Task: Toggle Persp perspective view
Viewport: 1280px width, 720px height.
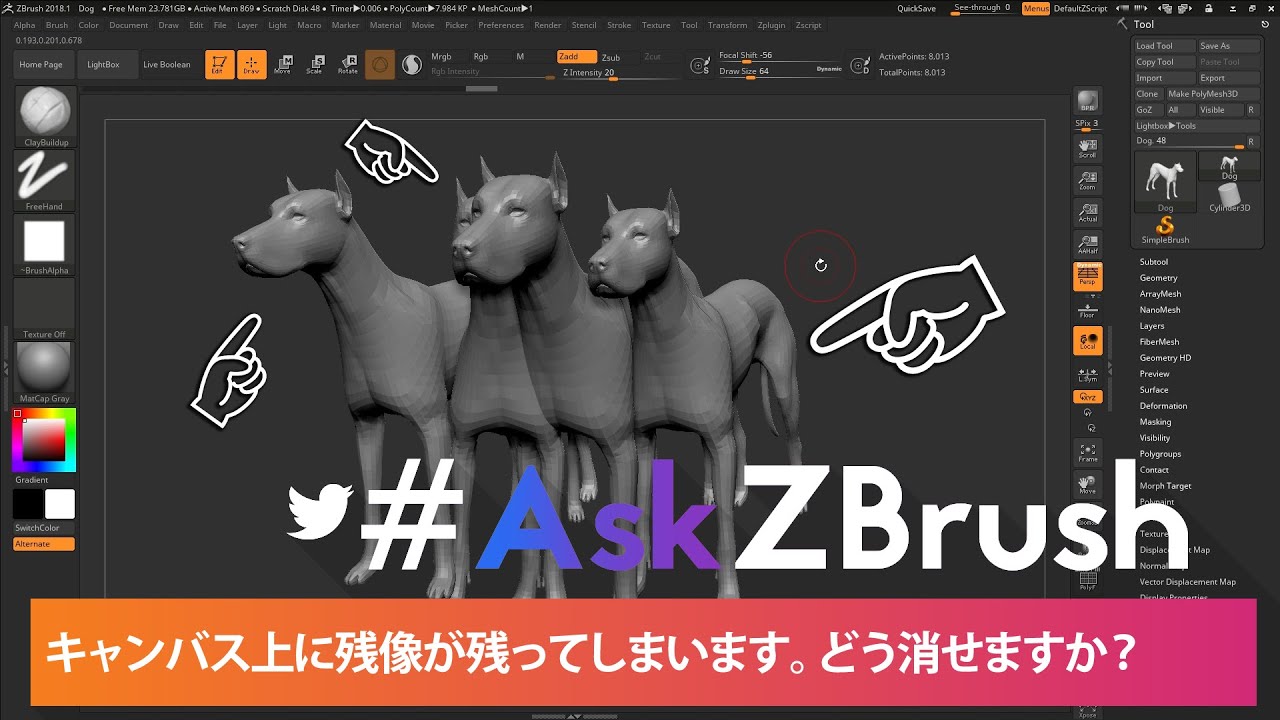Action: click(1087, 277)
